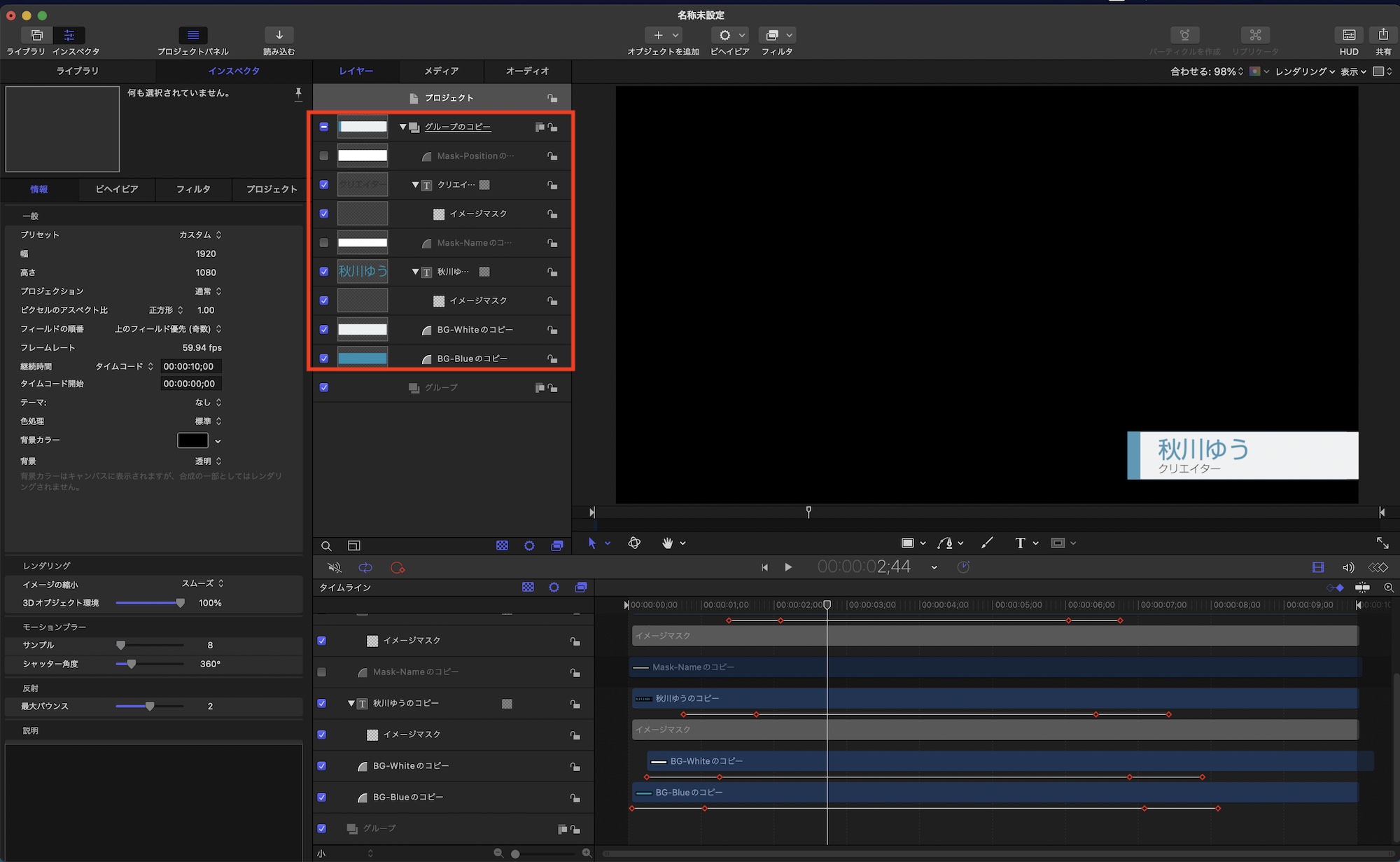Click the record animation button
1400x862 pixels.
(398, 568)
